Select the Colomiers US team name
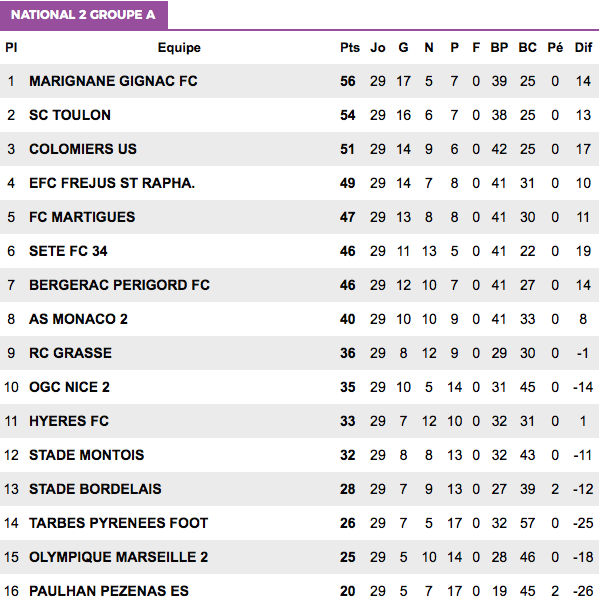602x613 pixels. (83, 149)
